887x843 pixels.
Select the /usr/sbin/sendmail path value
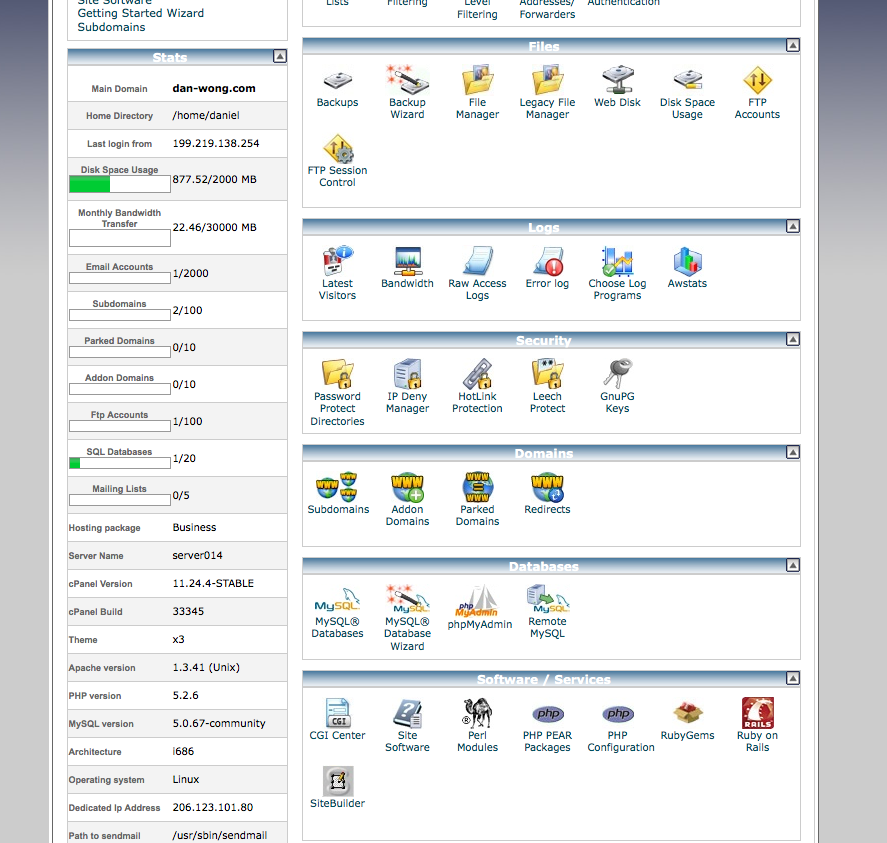point(219,835)
